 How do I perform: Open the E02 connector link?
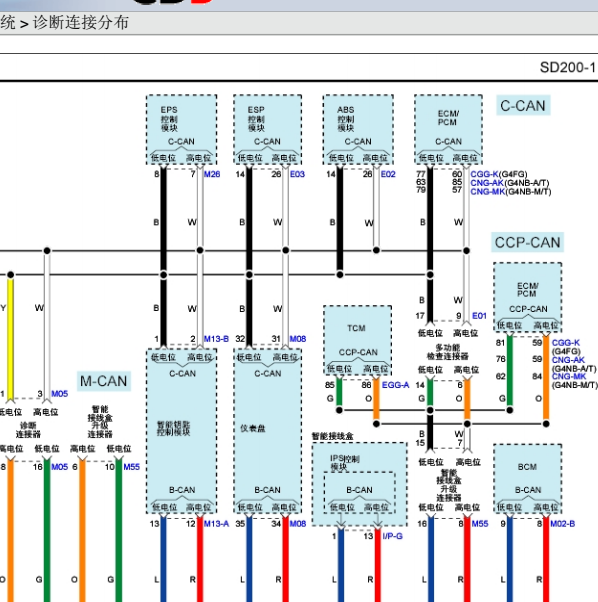(388, 174)
